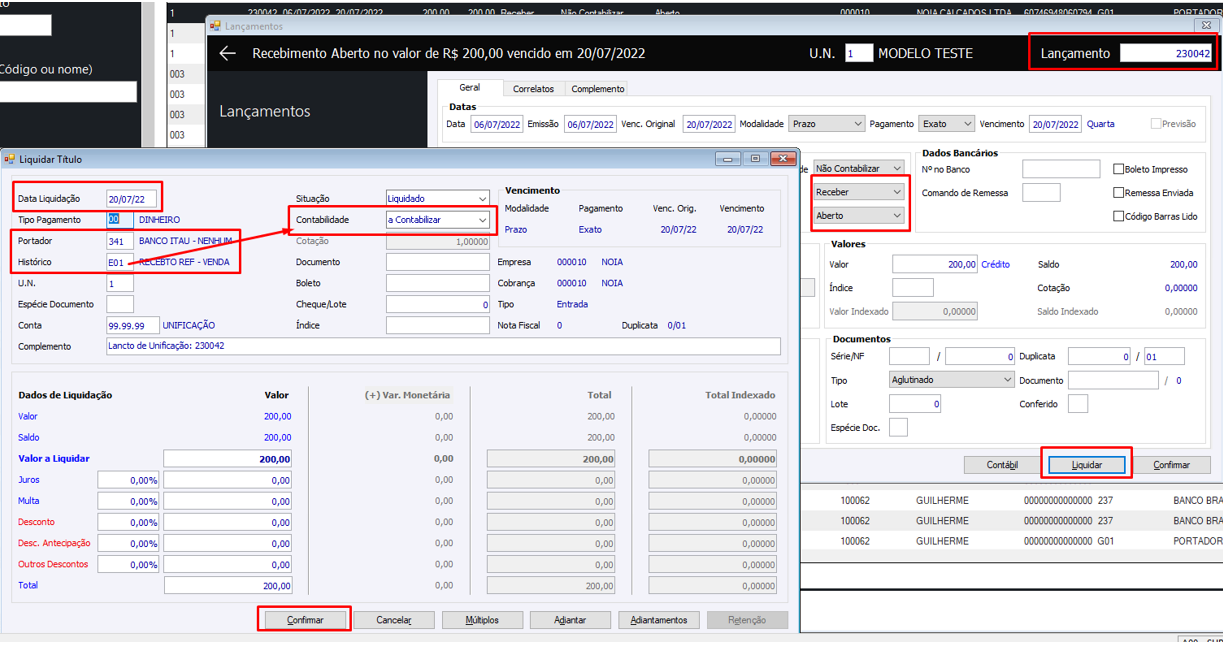The height and width of the screenshot is (648, 1223).
Task: Click the Liquidar button
Action: click(x=1087, y=465)
